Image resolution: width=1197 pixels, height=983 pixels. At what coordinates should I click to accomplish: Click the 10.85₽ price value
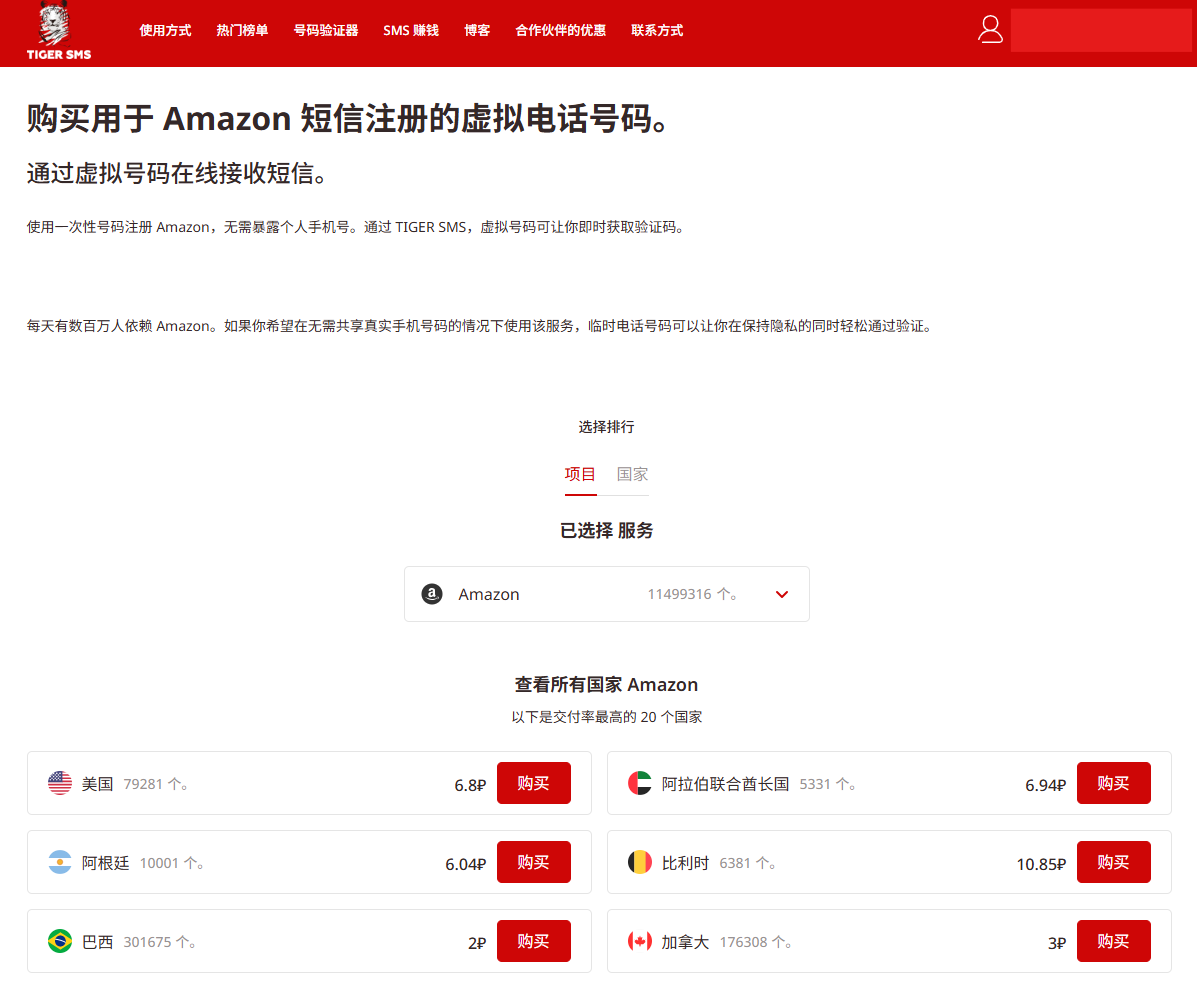(1041, 864)
